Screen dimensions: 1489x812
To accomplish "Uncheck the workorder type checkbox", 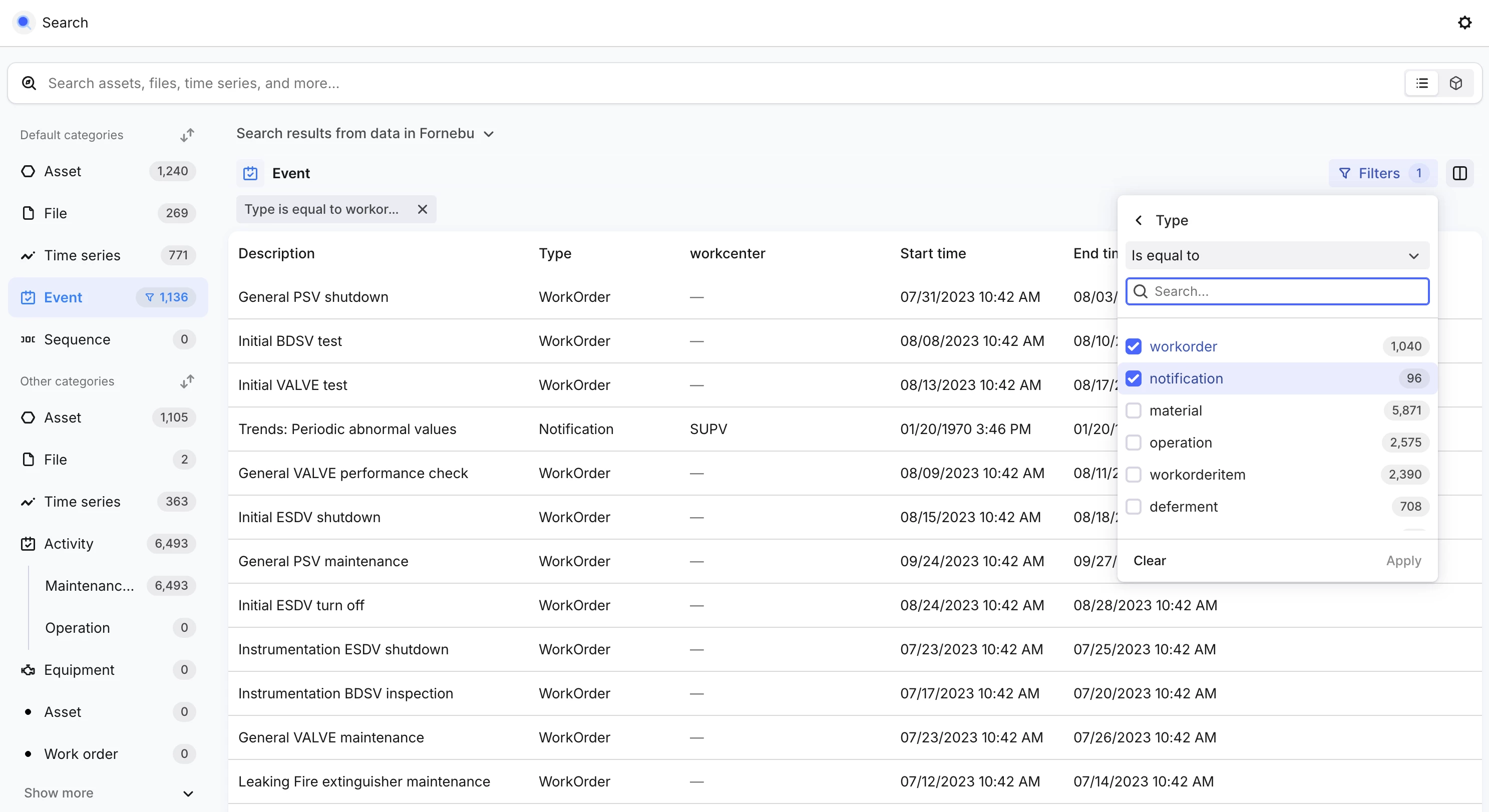I will [1134, 347].
